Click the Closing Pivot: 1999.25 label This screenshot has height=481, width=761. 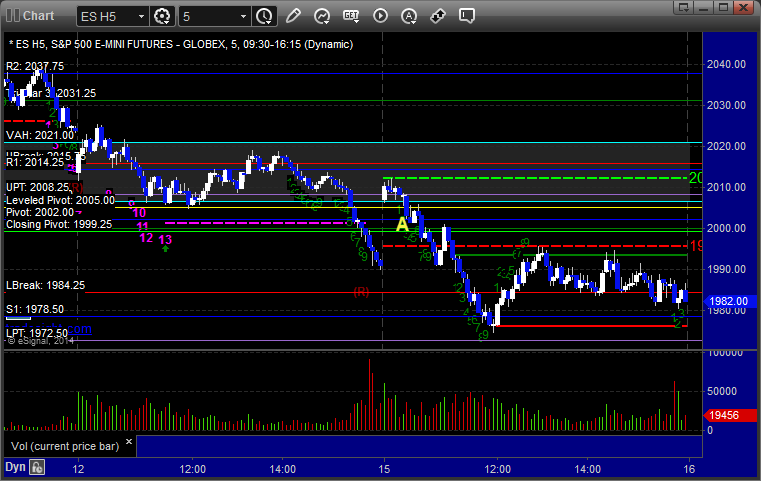pyautogui.click(x=59, y=224)
